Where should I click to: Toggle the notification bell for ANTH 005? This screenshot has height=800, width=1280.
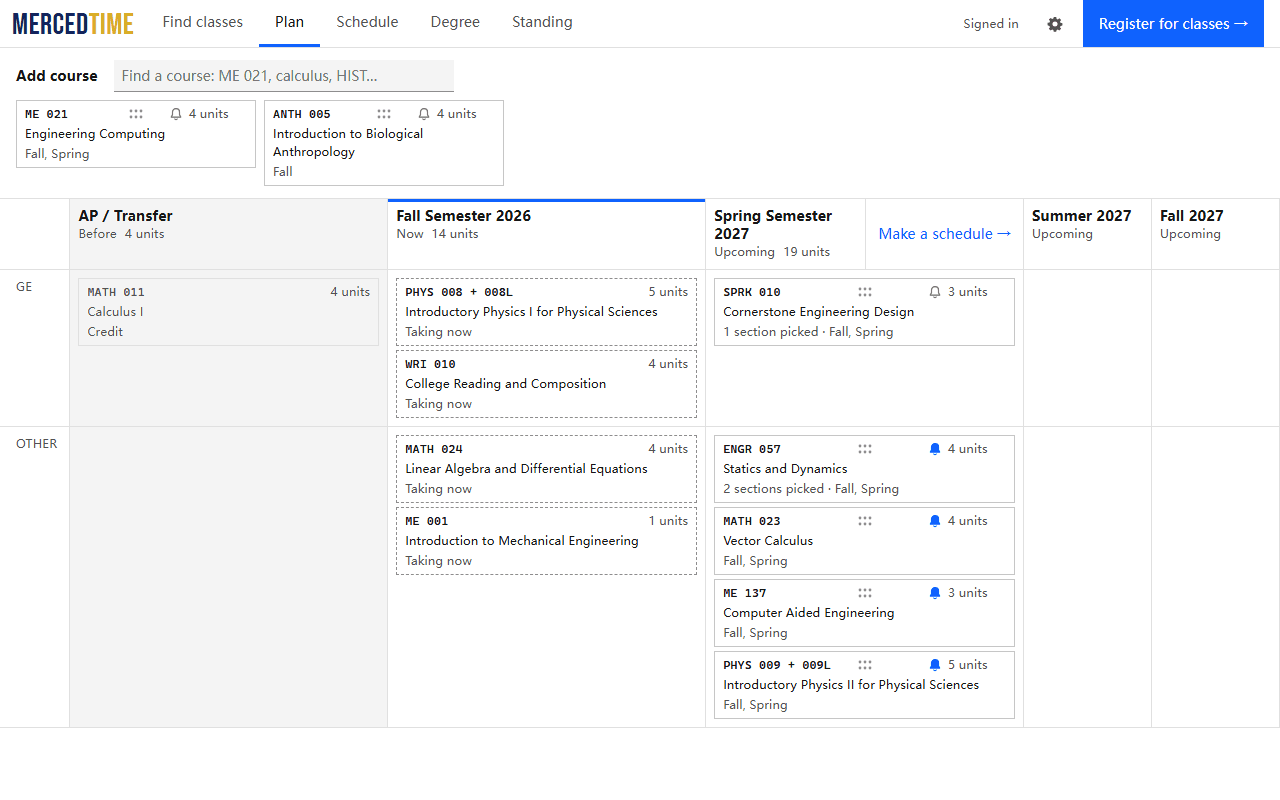(424, 114)
